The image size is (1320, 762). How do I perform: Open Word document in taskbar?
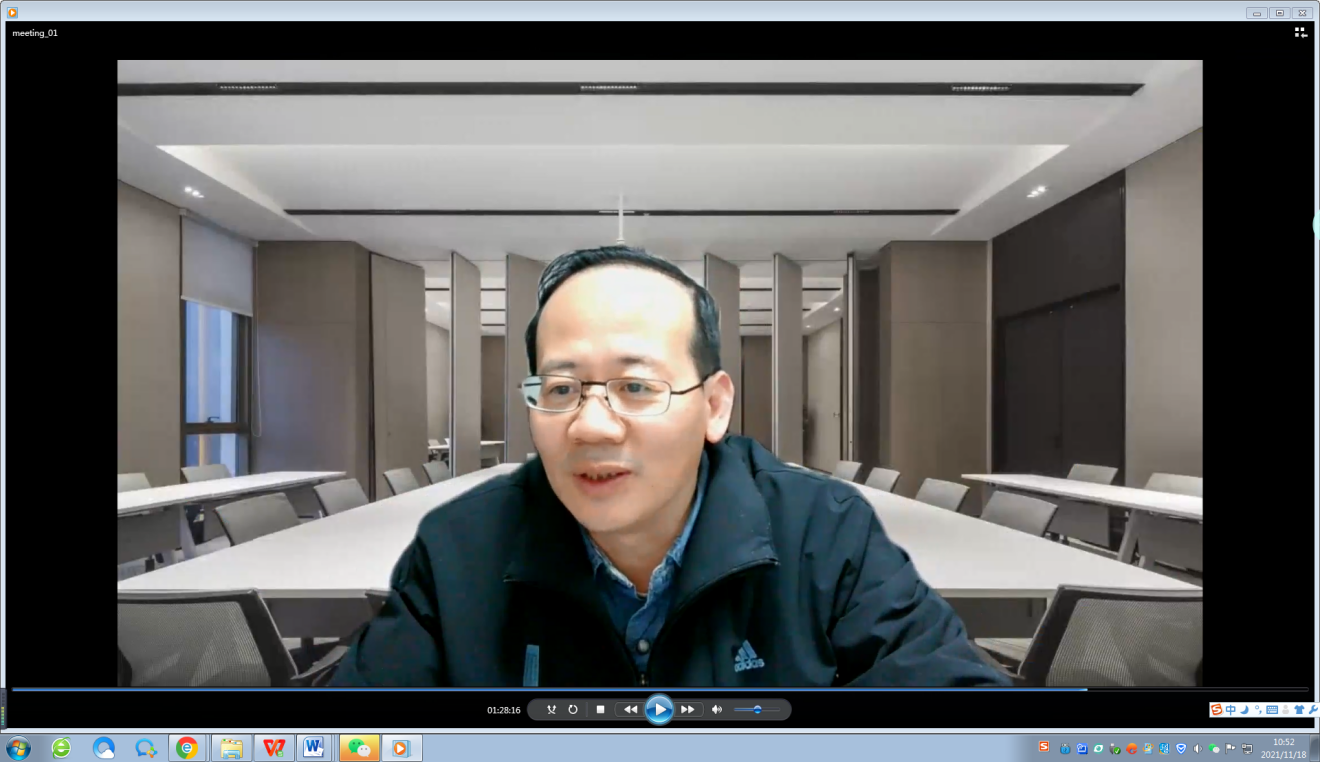point(315,747)
